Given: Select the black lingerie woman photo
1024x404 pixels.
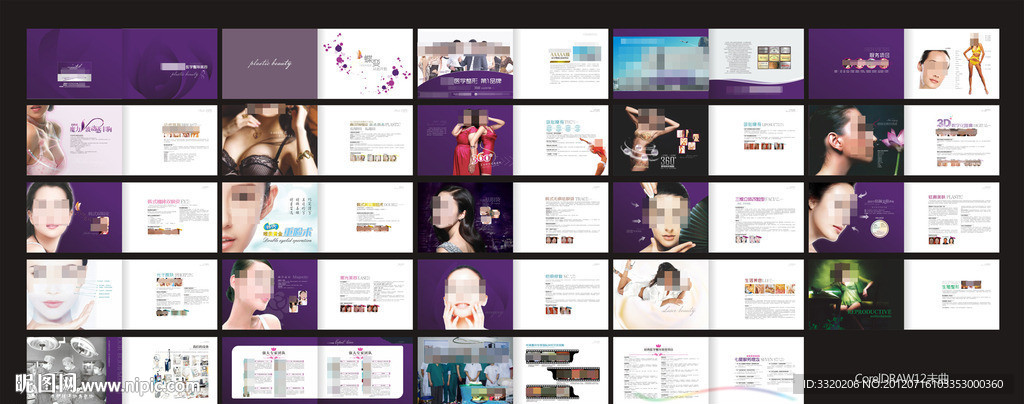Looking at the screenshot, I should tap(270, 140).
